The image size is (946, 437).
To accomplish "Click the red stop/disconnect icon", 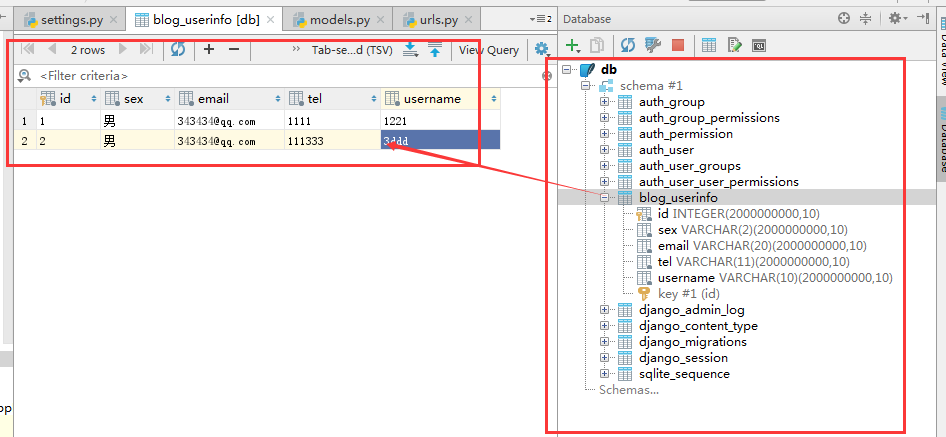I will click(x=678, y=45).
